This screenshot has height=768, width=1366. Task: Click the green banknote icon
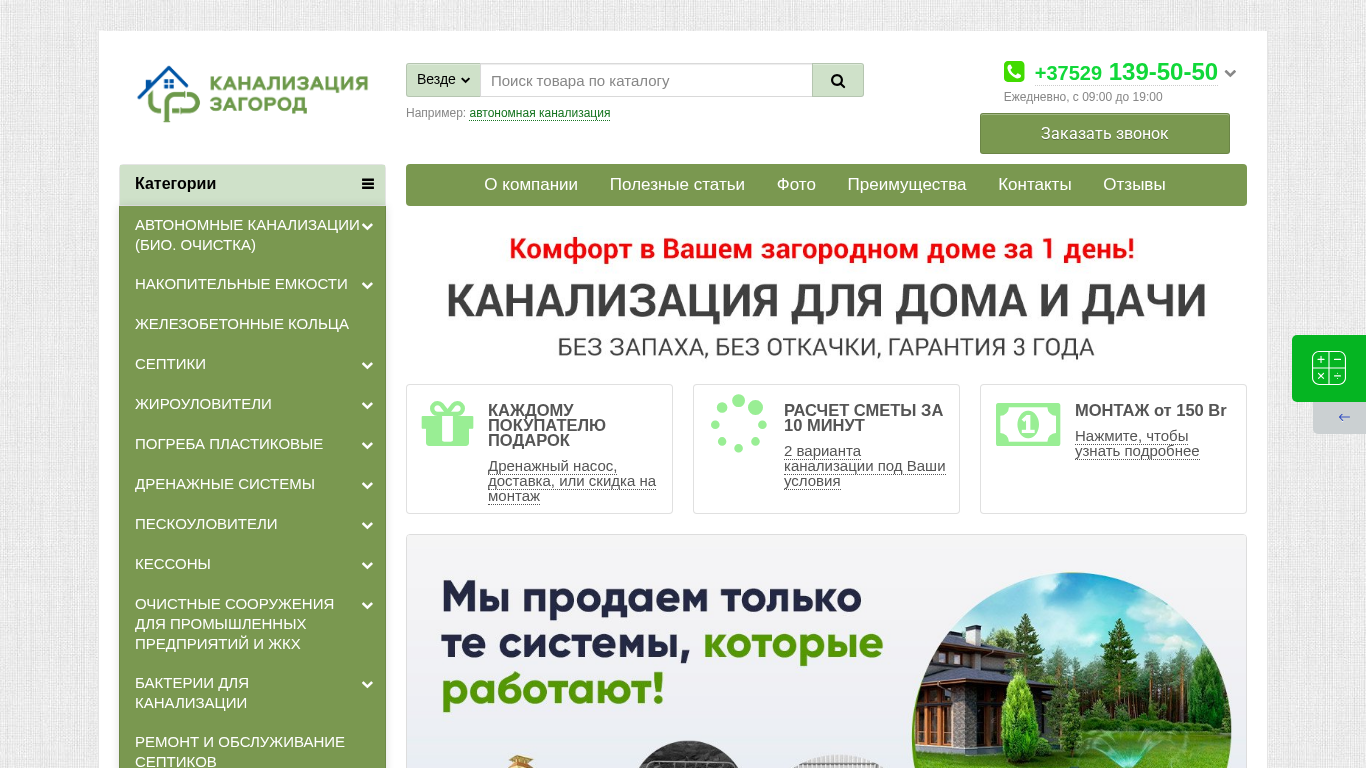coord(1028,424)
